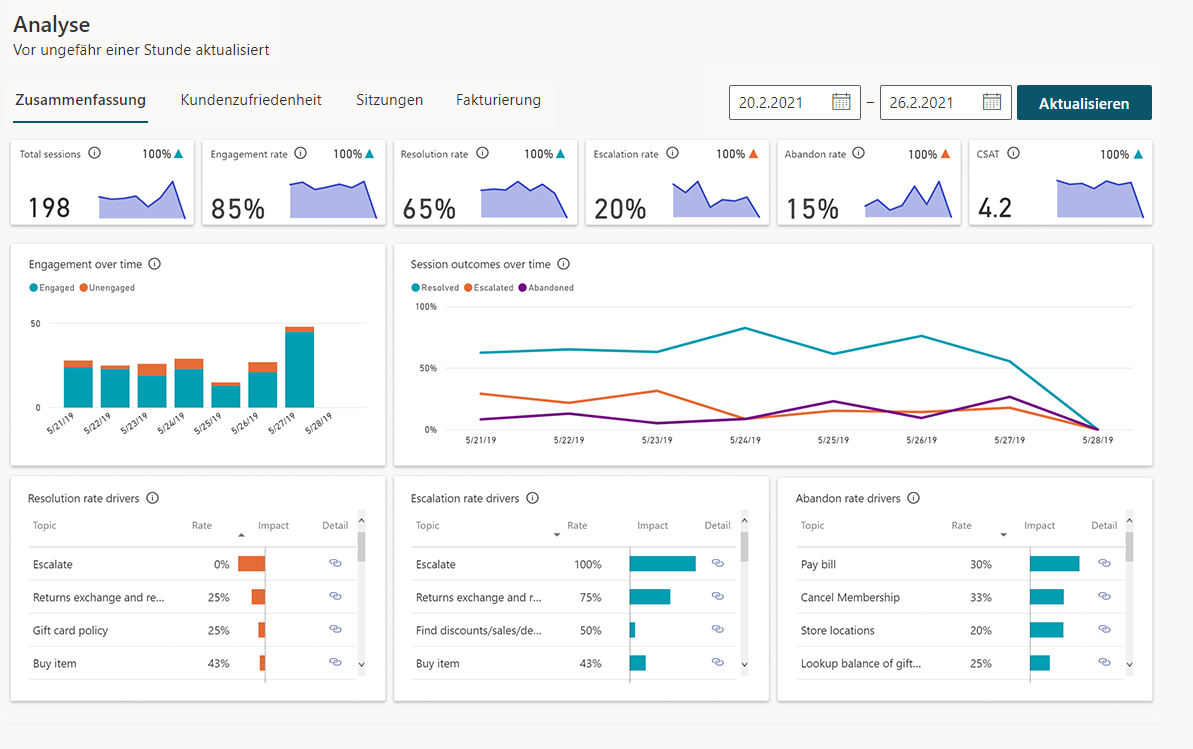Click info icon next to Total sessions

pyautogui.click(x=95, y=154)
